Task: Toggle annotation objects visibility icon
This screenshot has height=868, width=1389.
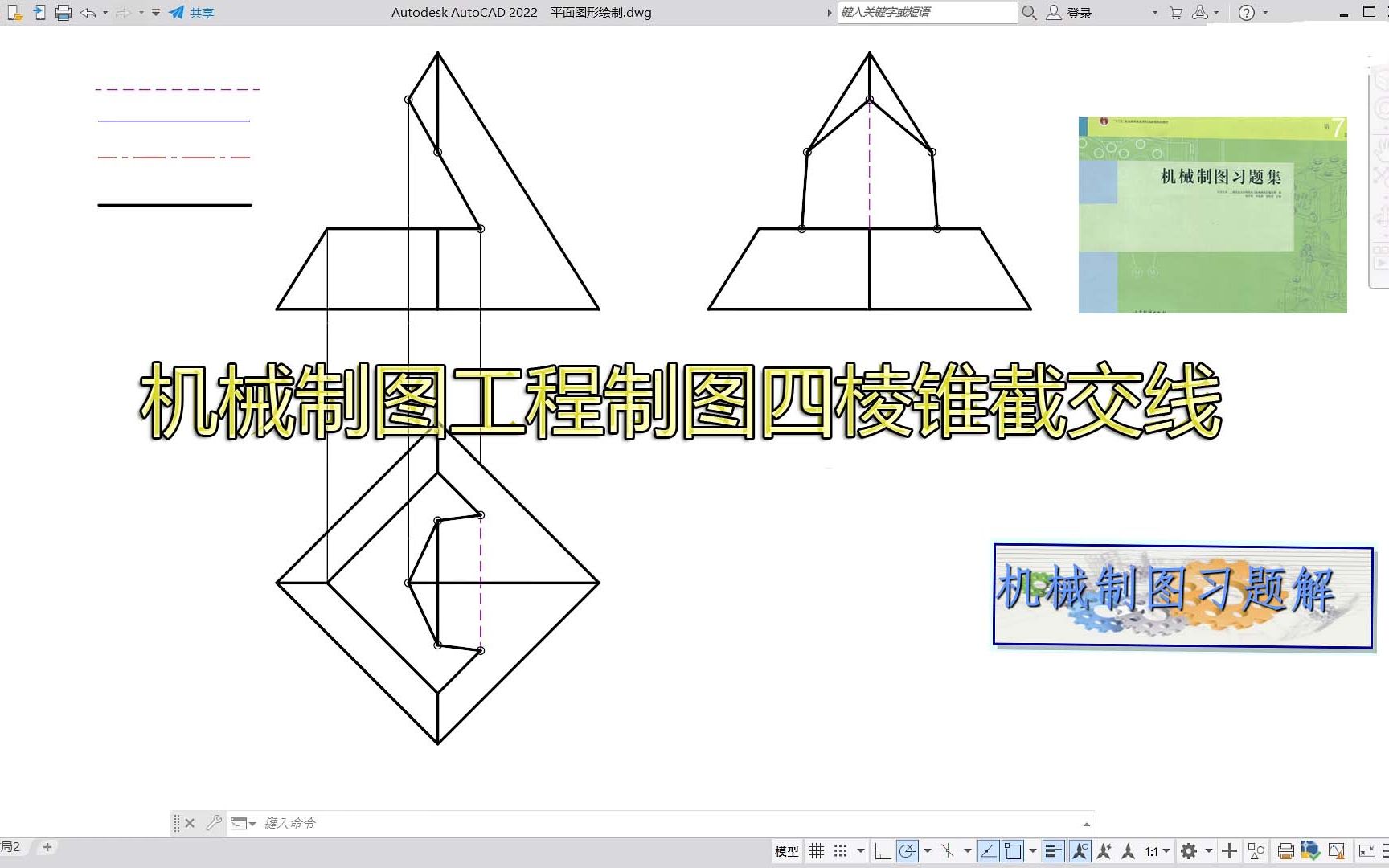Action: coord(1080,851)
